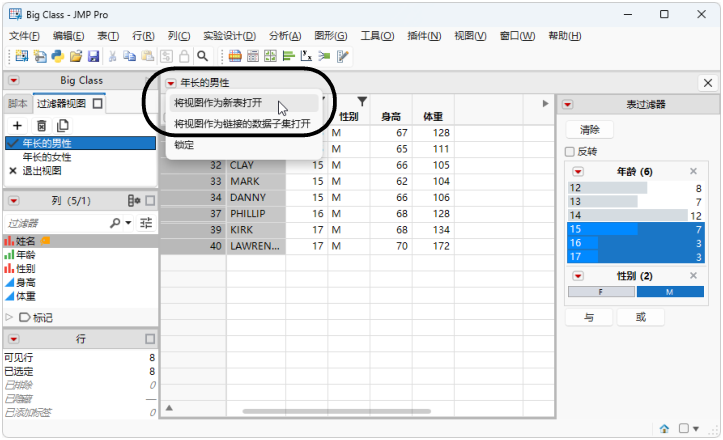Switch to the 脚本 tab

(x=18, y=104)
